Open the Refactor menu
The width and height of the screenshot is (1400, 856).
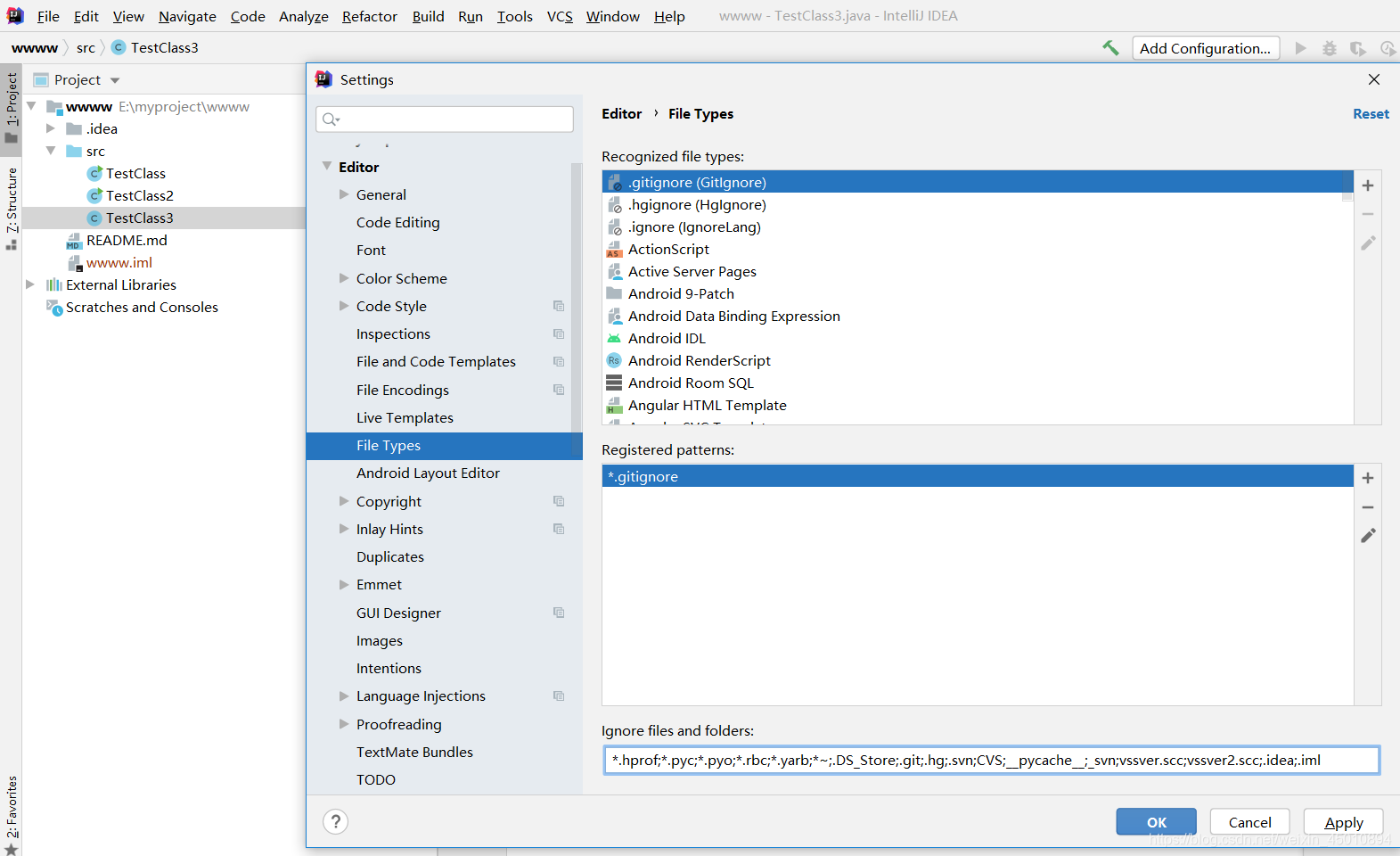click(x=370, y=16)
